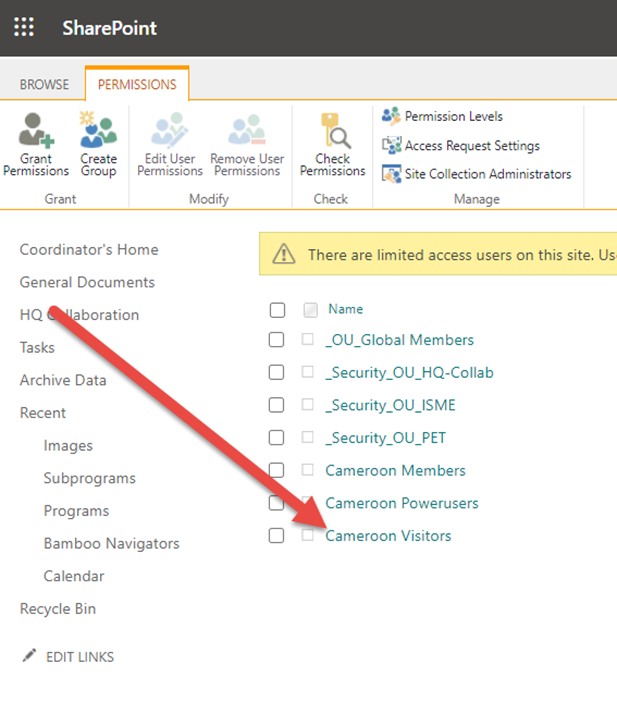This screenshot has height=714, width=617.
Task: Select the Cameroon Visitors checkbox
Action: tap(276, 536)
